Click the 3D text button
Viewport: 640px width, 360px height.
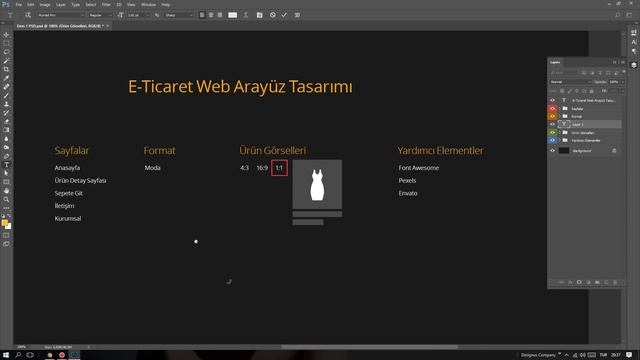(x=297, y=15)
